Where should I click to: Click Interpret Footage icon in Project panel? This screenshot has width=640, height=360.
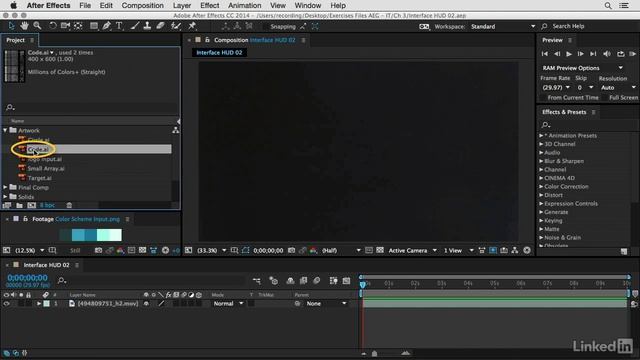pos(7,205)
